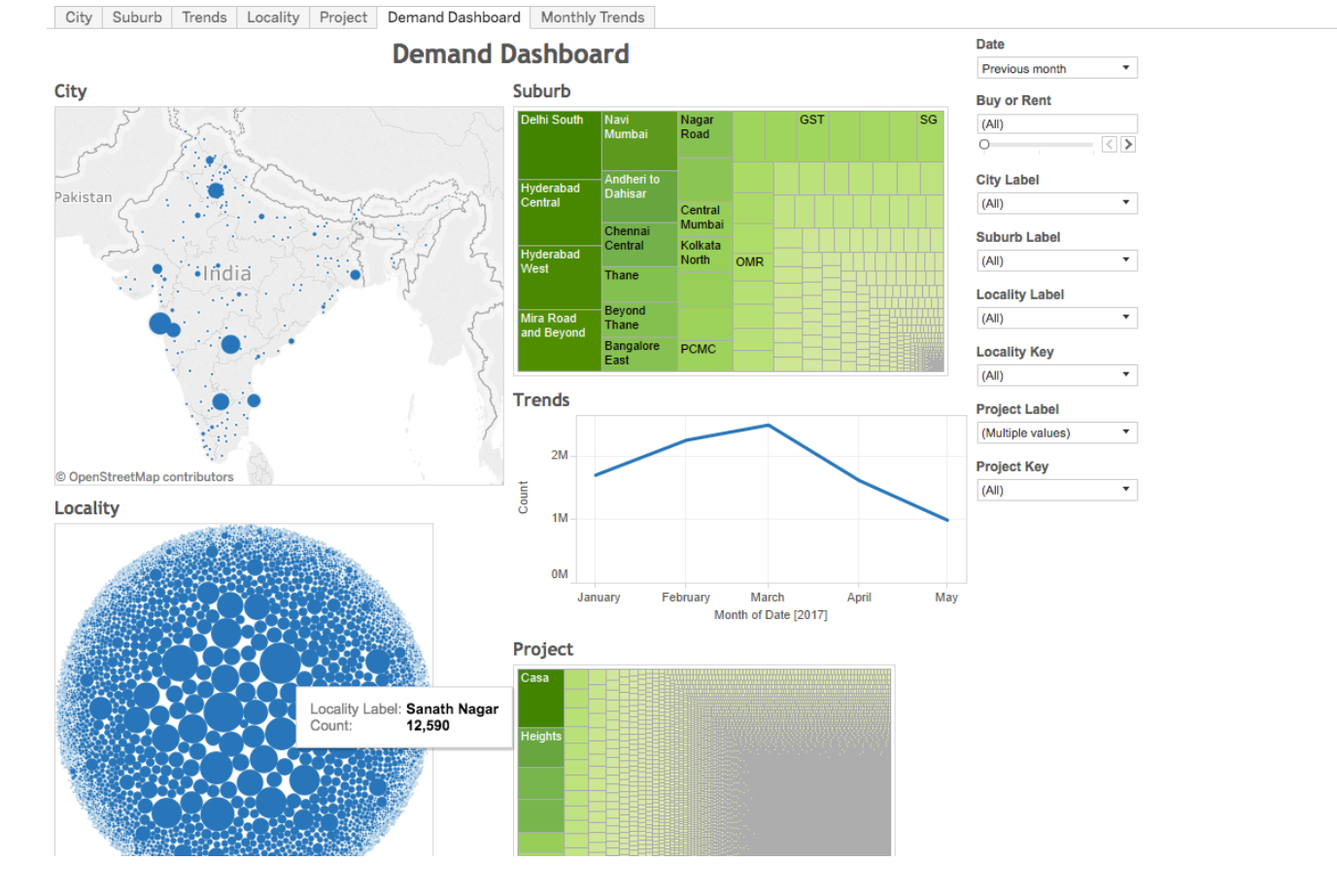Click the Sanath Nagar tooltip text
This screenshot has width=1337, height=896.
point(452,709)
